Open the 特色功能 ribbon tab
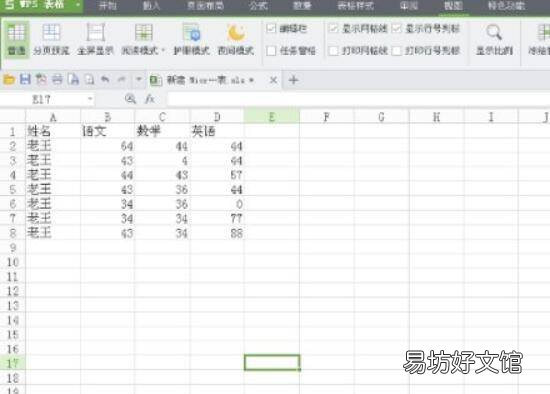550x394 pixels. pos(506,6)
